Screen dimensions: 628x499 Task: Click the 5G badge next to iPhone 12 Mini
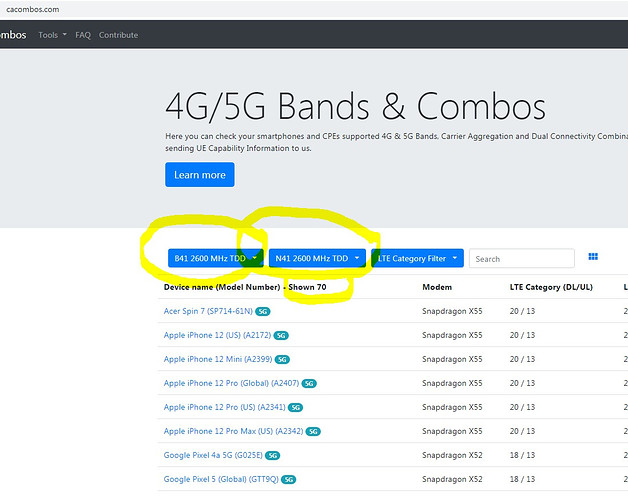point(282,359)
